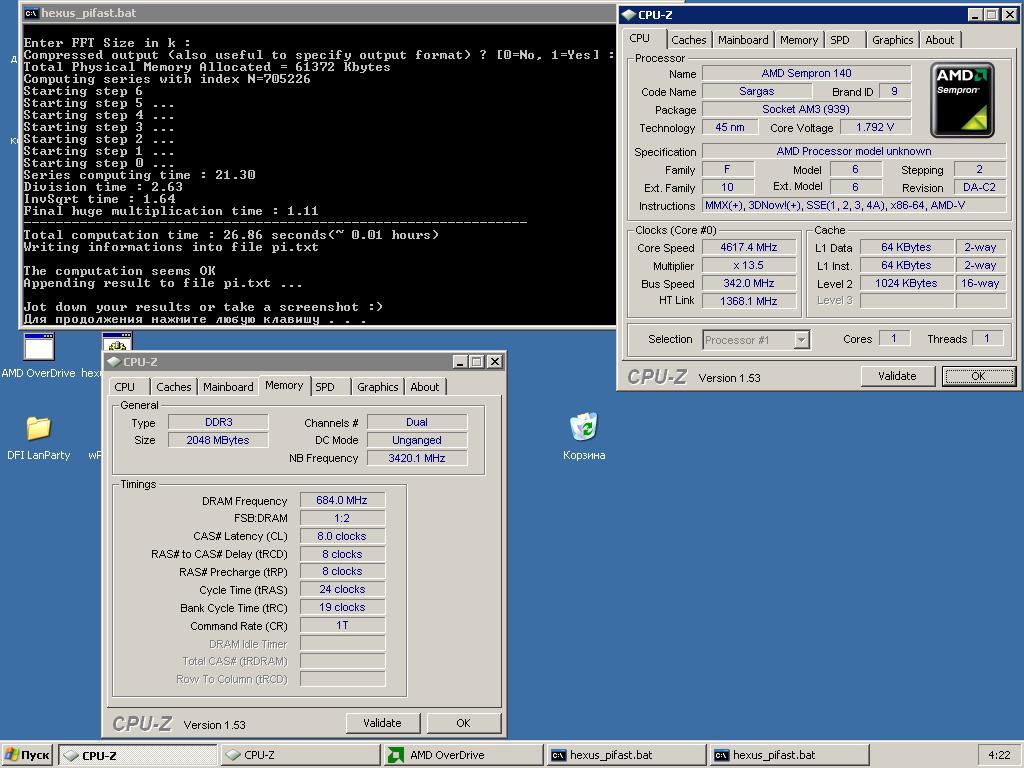Switch to second CPU-Z taskbar button
Screen dimensions: 1024x768
(300, 755)
